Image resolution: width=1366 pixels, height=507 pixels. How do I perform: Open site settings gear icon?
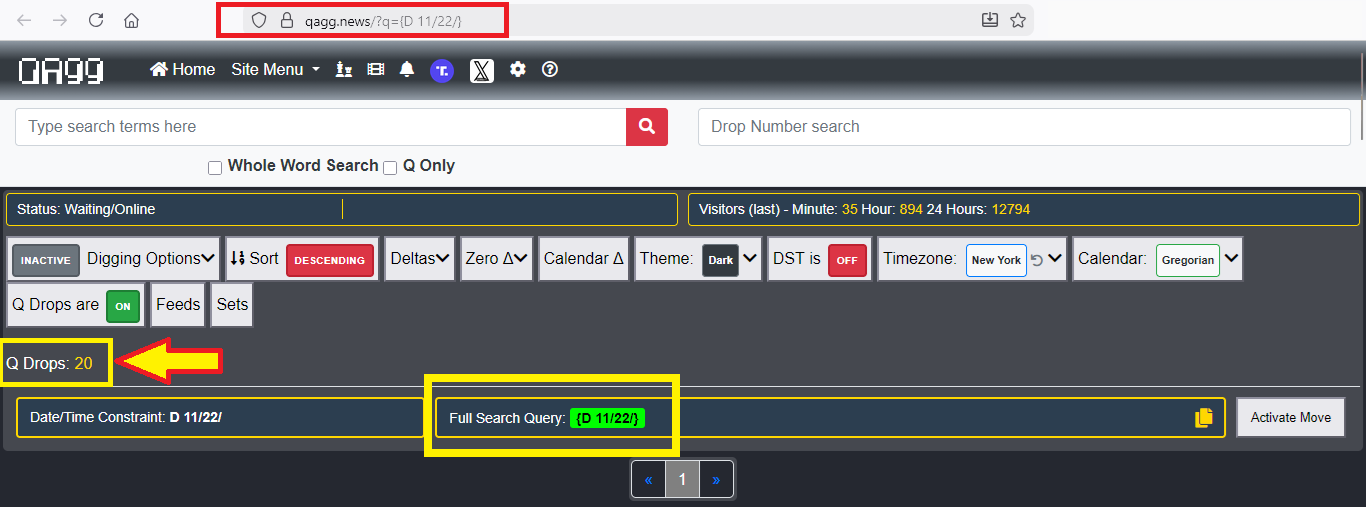tap(517, 70)
